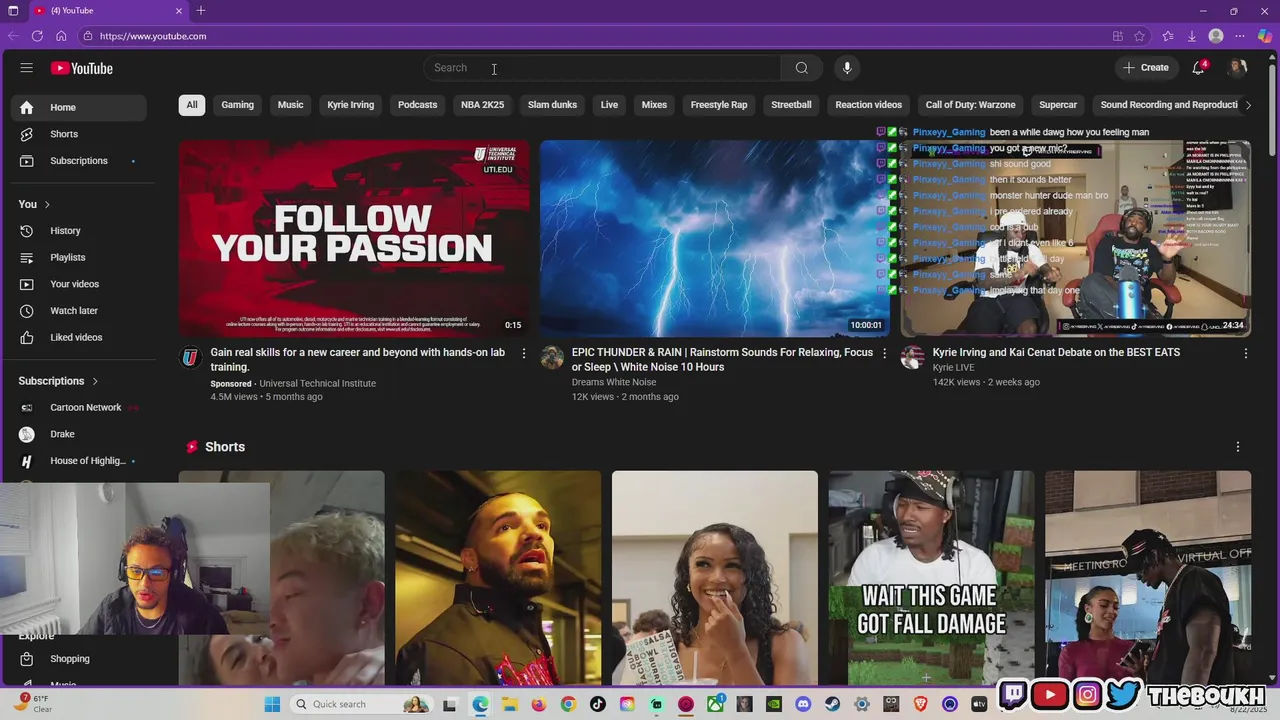Image resolution: width=1280 pixels, height=720 pixels.
Task: Open the Windows Start button
Action: pos(272,704)
